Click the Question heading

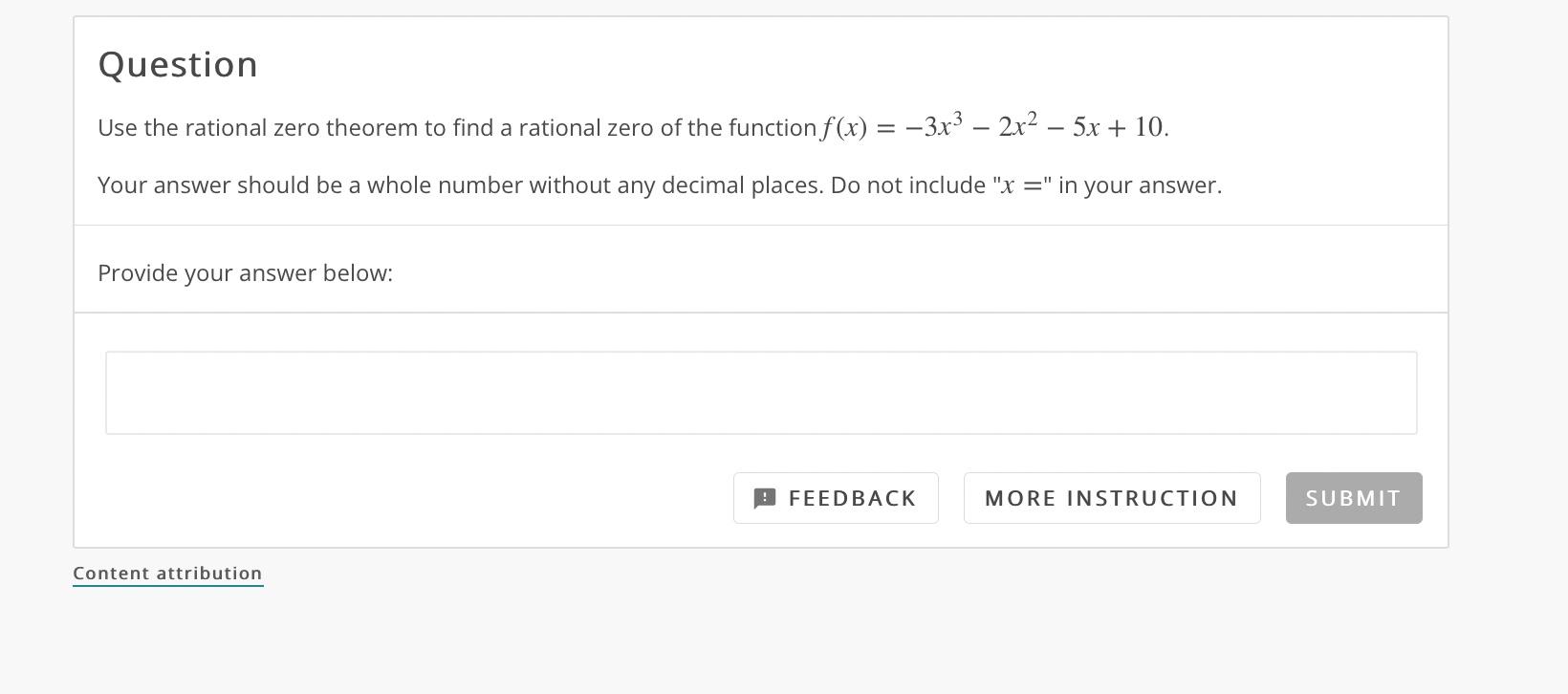pyautogui.click(x=177, y=63)
